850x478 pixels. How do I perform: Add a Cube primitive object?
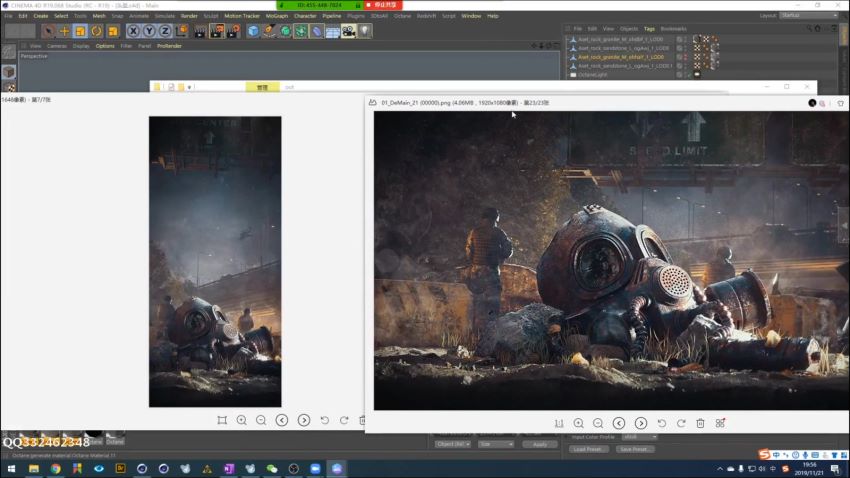tap(253, 31)
